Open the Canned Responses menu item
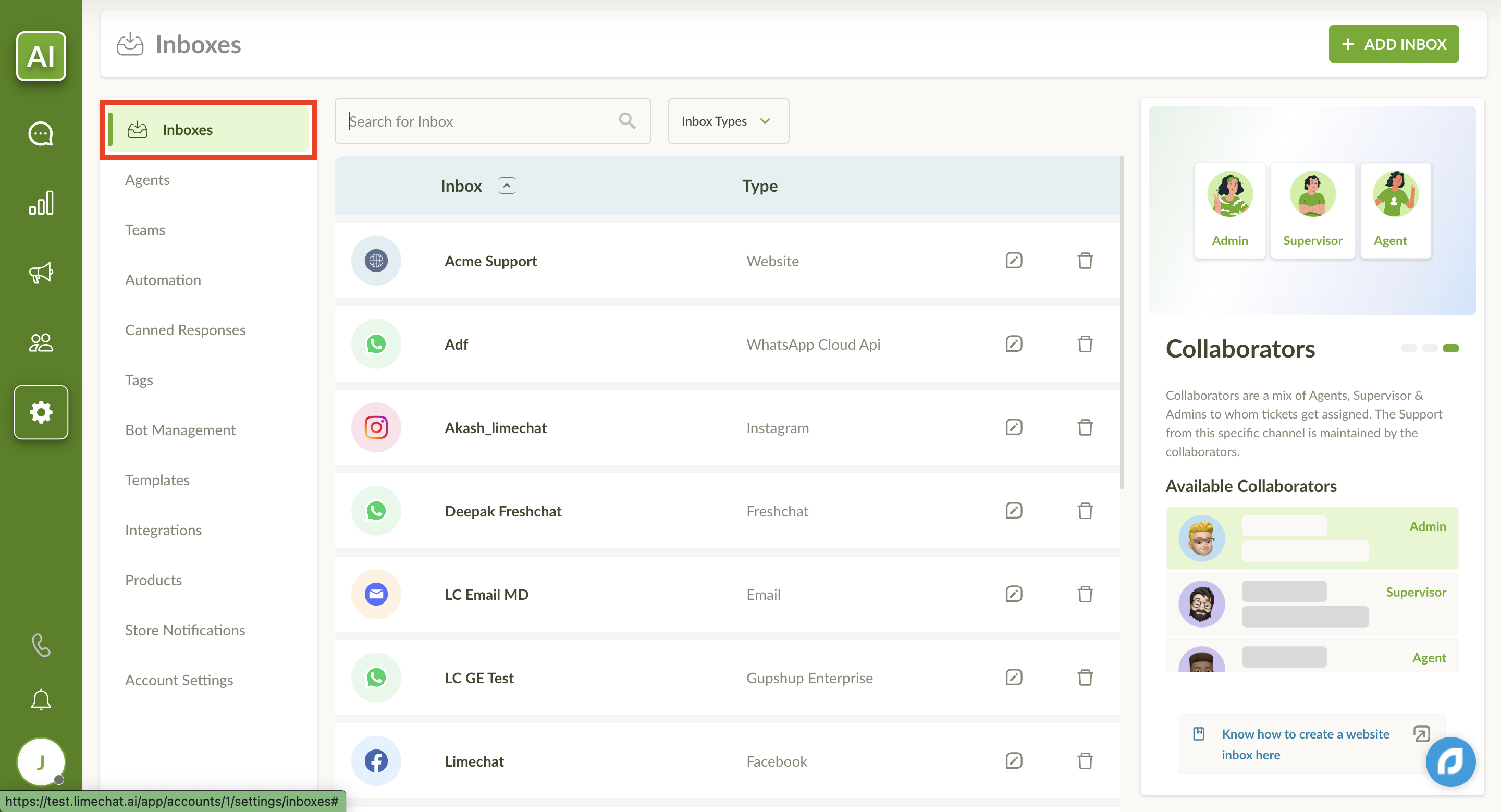 (186, 330)
